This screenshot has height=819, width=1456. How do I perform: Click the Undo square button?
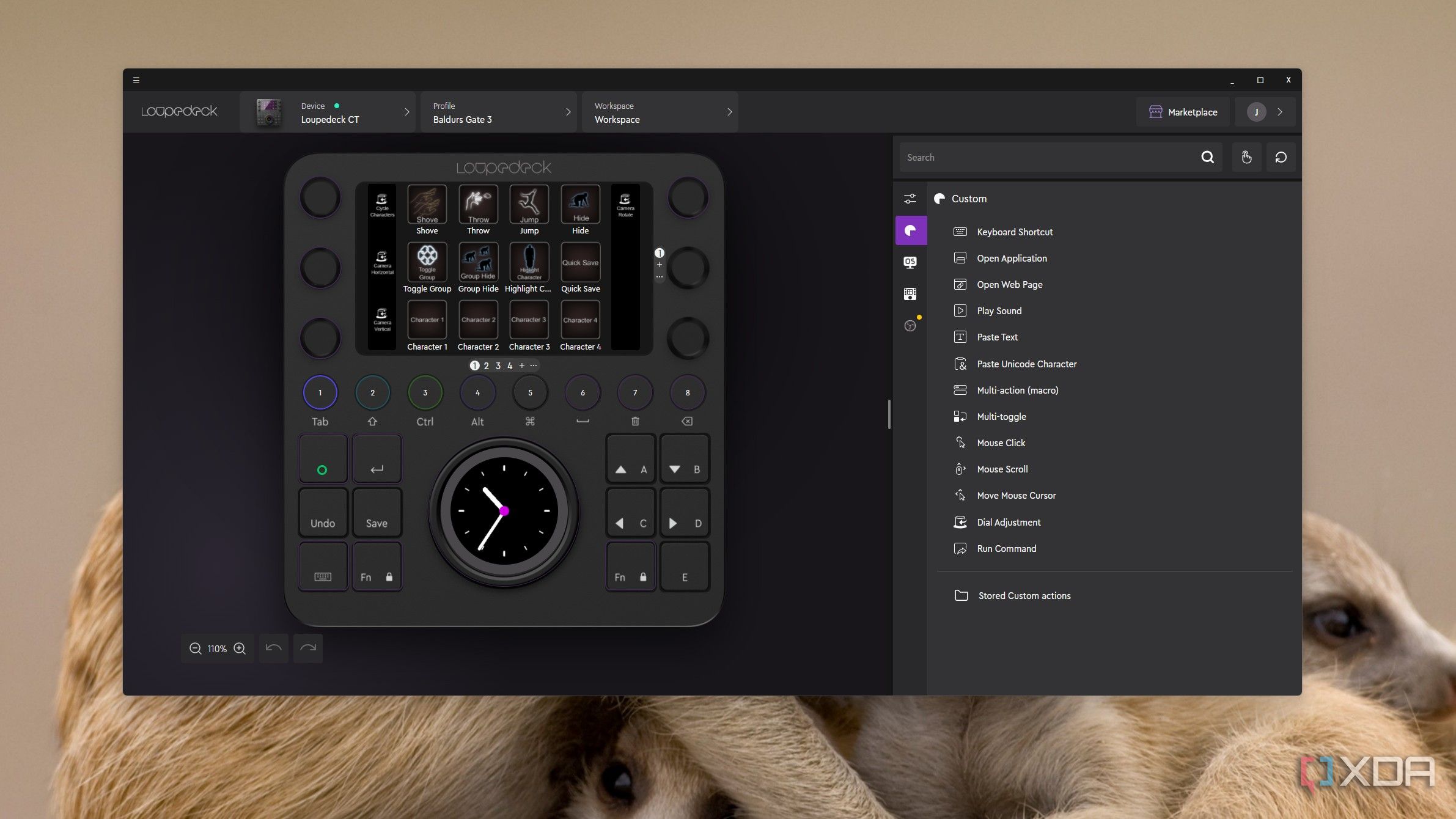tap(323, 513)
